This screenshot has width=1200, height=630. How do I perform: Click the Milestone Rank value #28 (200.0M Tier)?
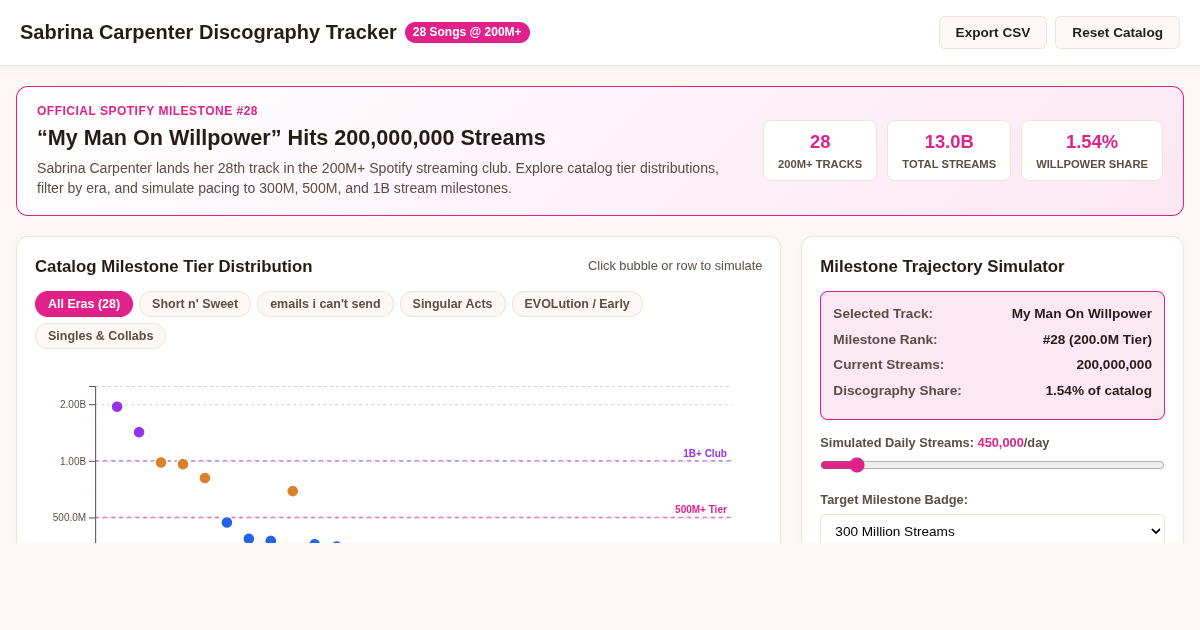click(1097, 340)
